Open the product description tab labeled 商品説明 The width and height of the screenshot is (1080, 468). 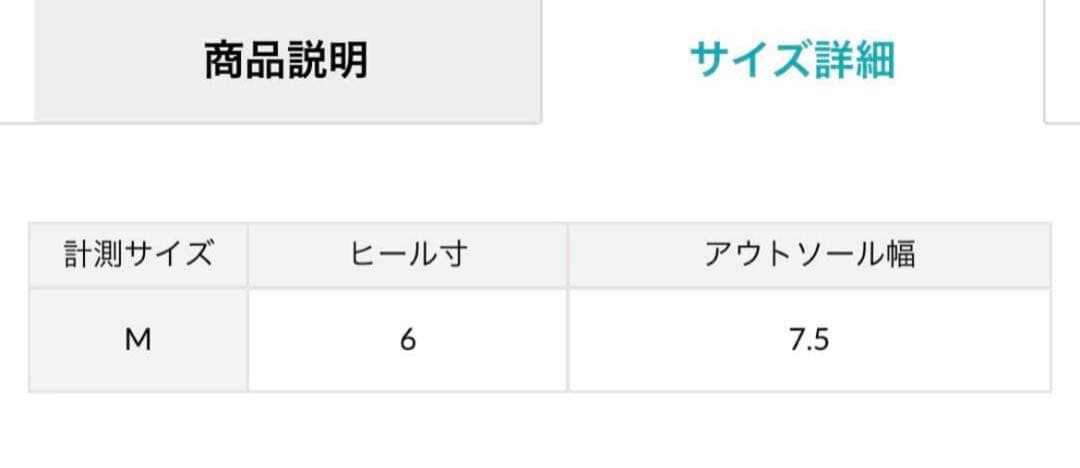tap(287, 60)
